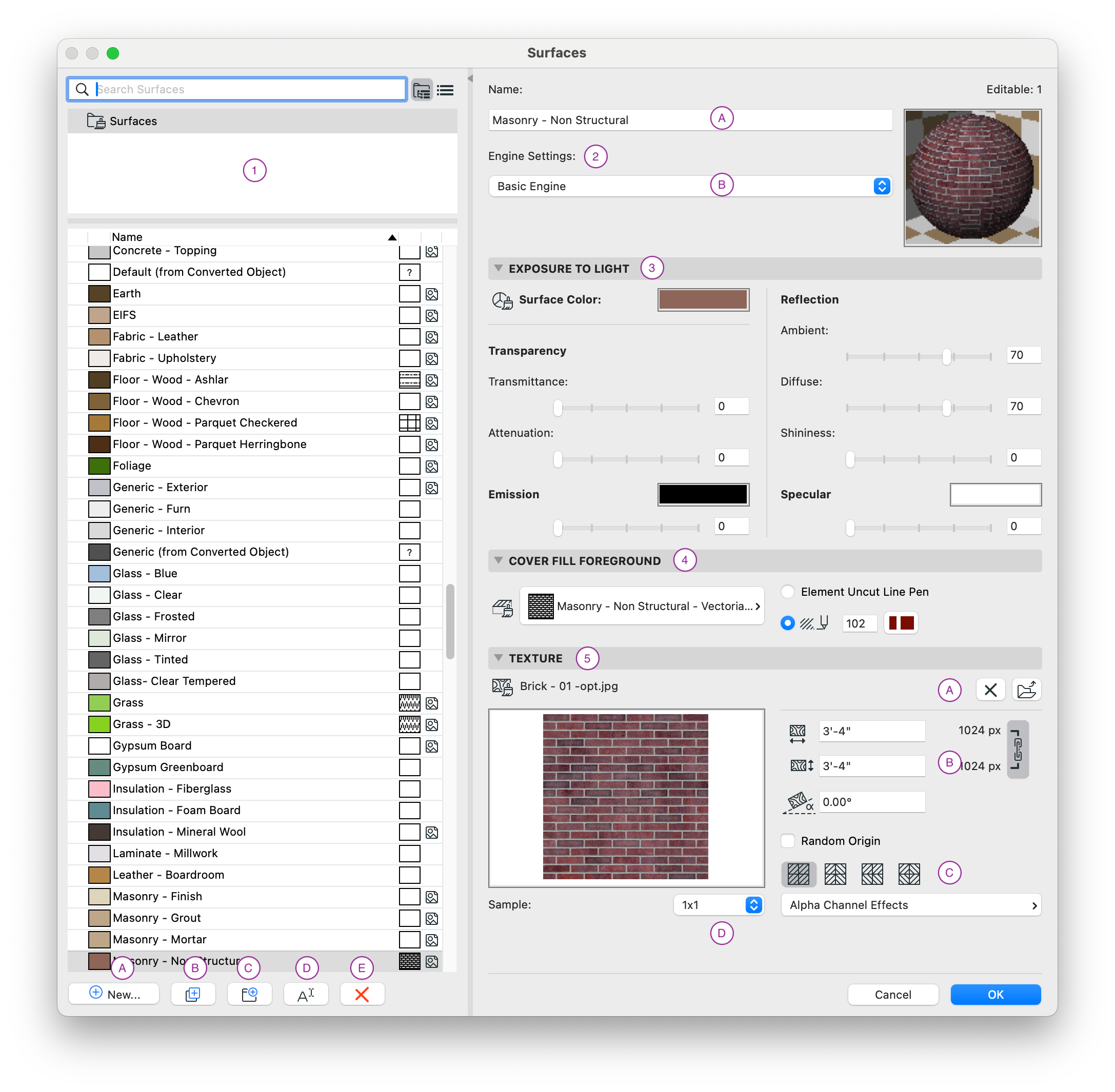Select Glass - Frosted in the list
Image resolution: width=1115 pixels, height=1092 pixels.
click(154, 617)
